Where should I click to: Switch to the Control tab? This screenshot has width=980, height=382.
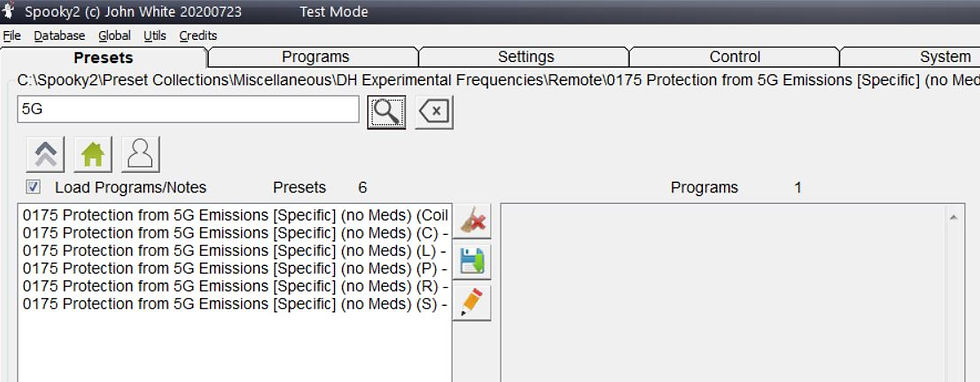(x=735, y=57)
